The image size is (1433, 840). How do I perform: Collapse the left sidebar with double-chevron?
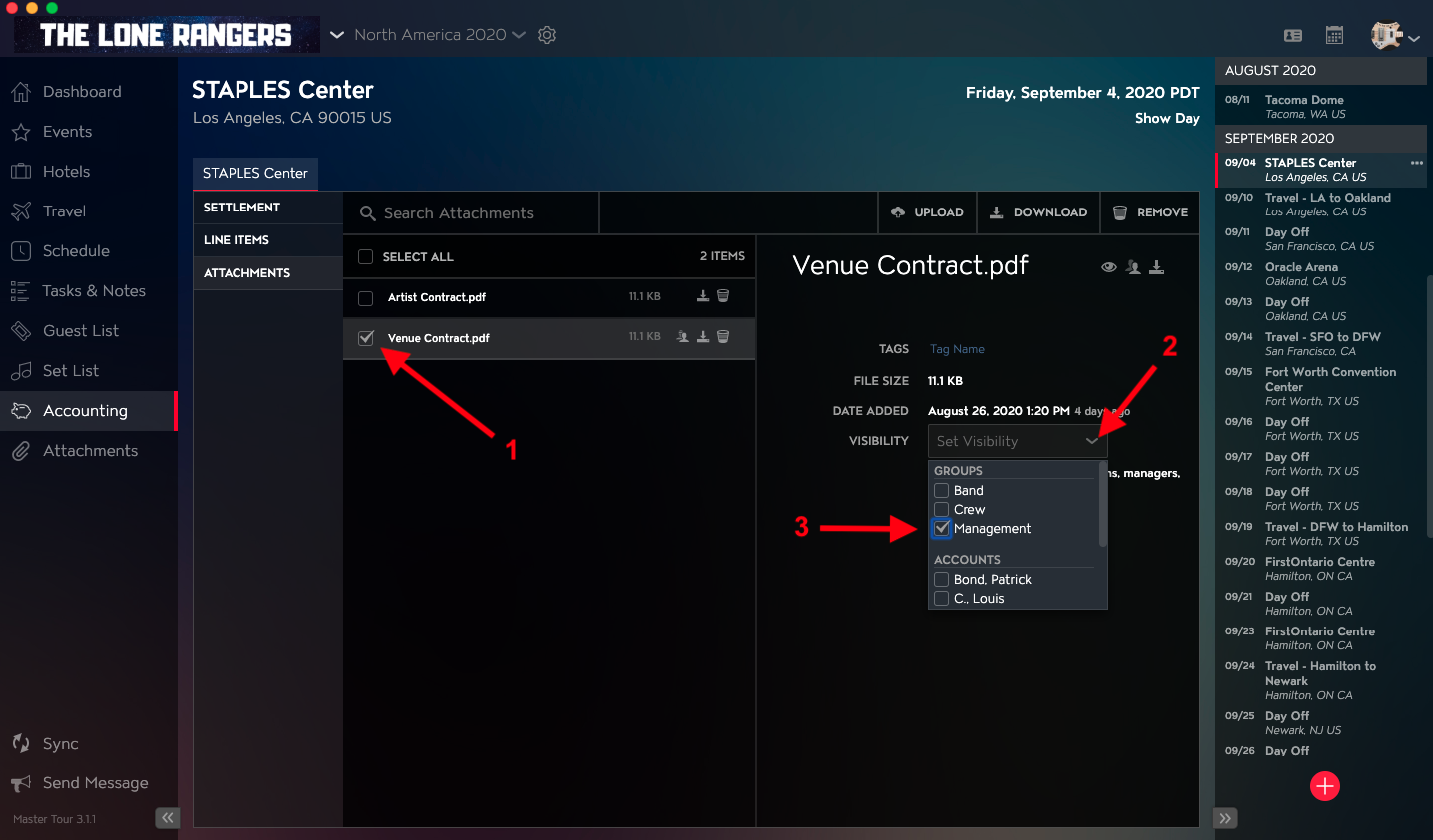[168, 818]
